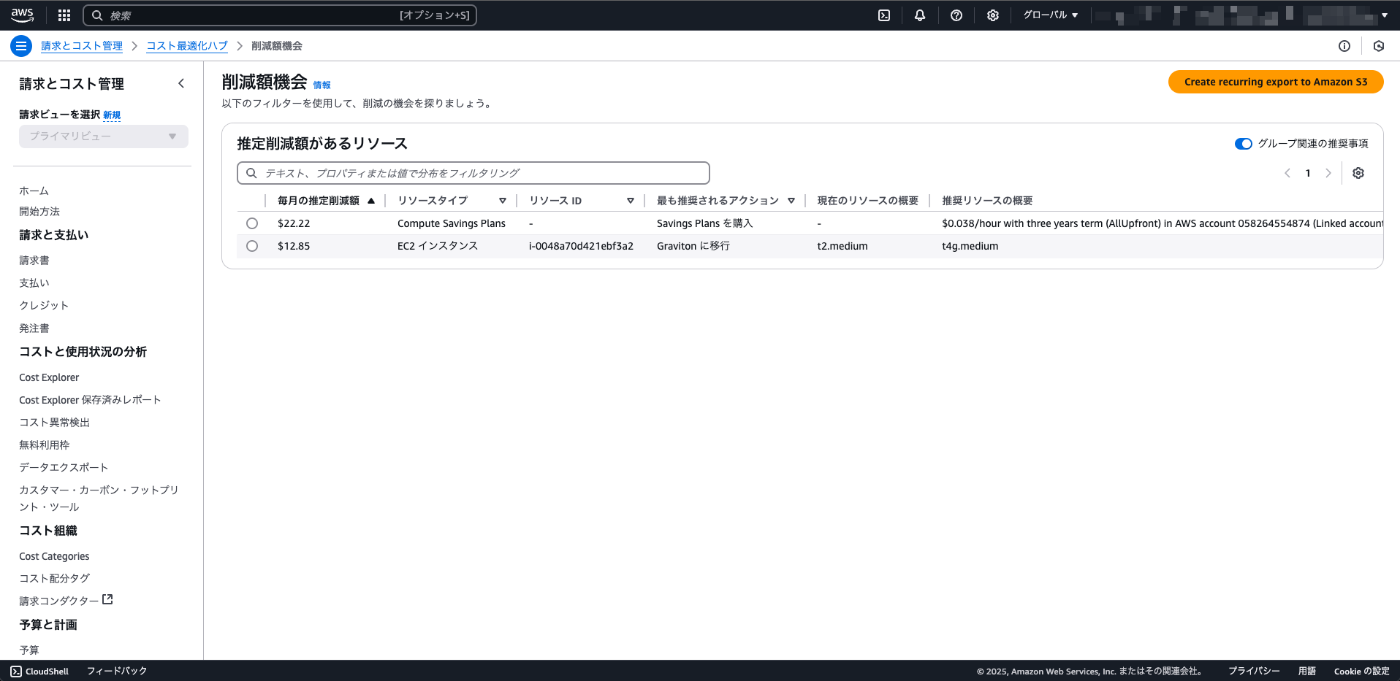Click 現在のリソースの概要 column header
This screenshot has height=681, width=1400.
tap(867, 201)
